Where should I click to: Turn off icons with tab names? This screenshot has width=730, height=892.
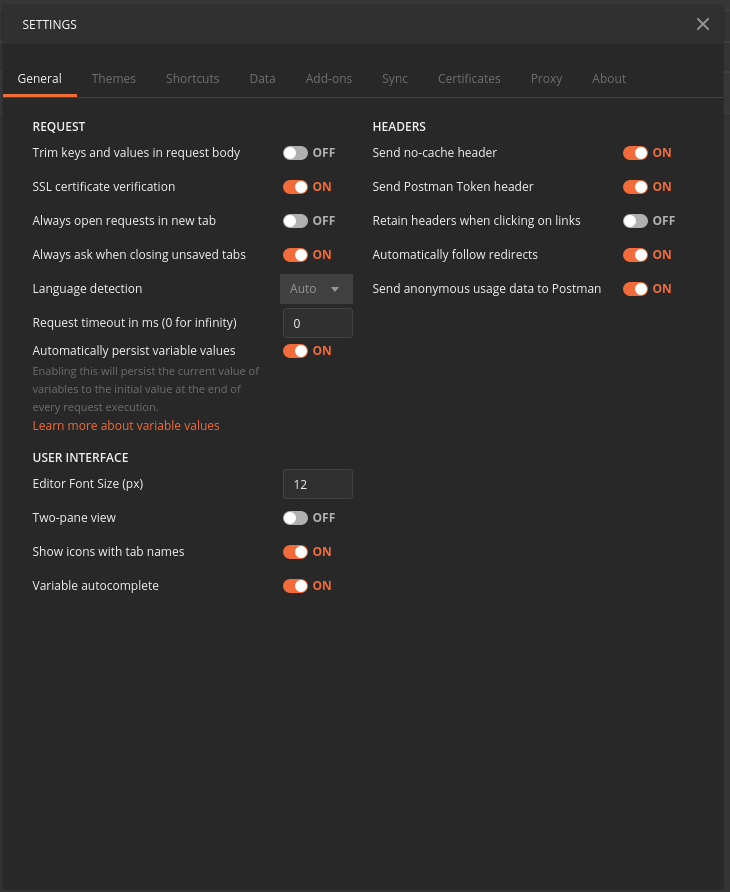coord(295,552)
